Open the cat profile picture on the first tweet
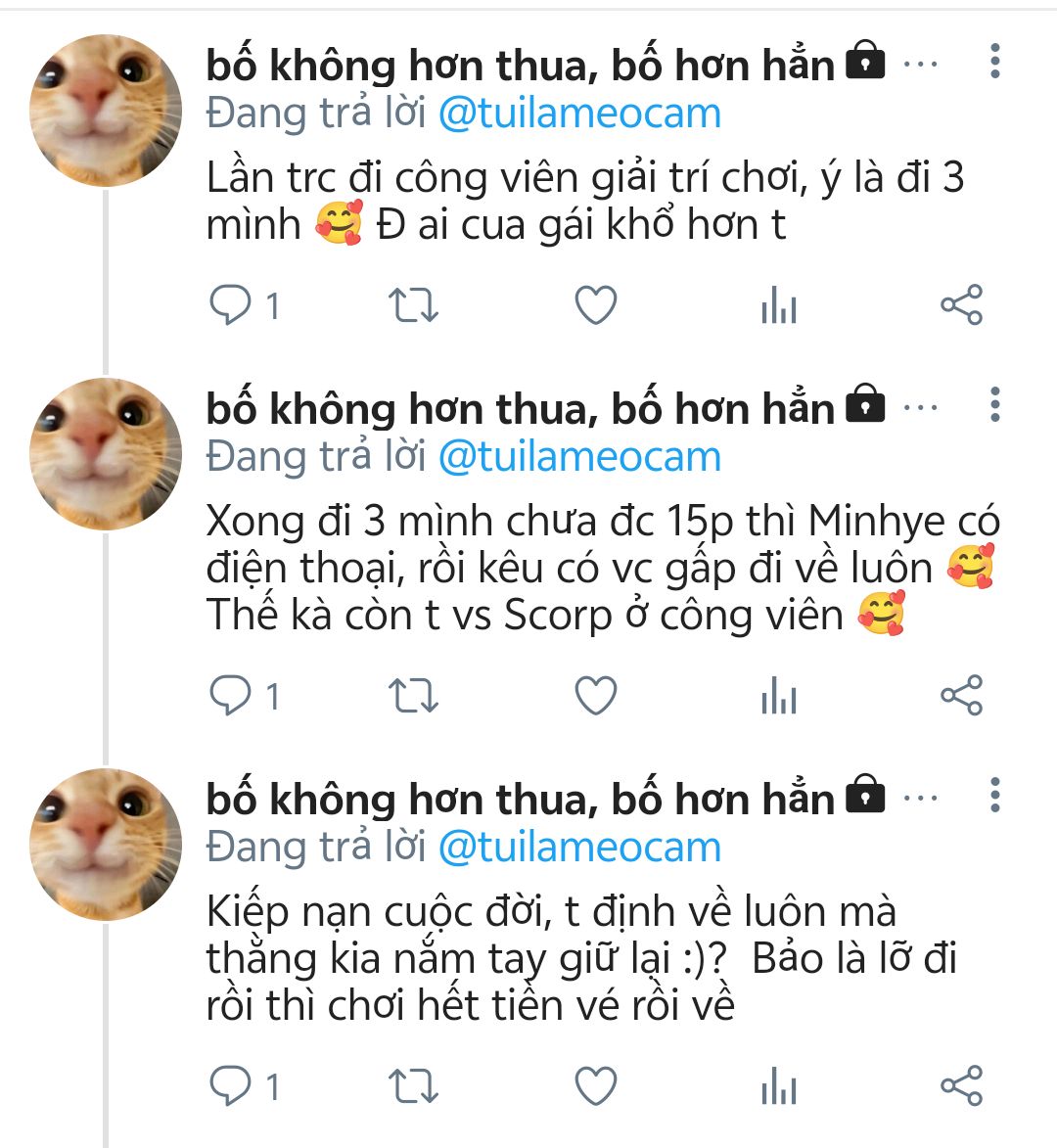 pyautogui.click(x=106, y=111)
